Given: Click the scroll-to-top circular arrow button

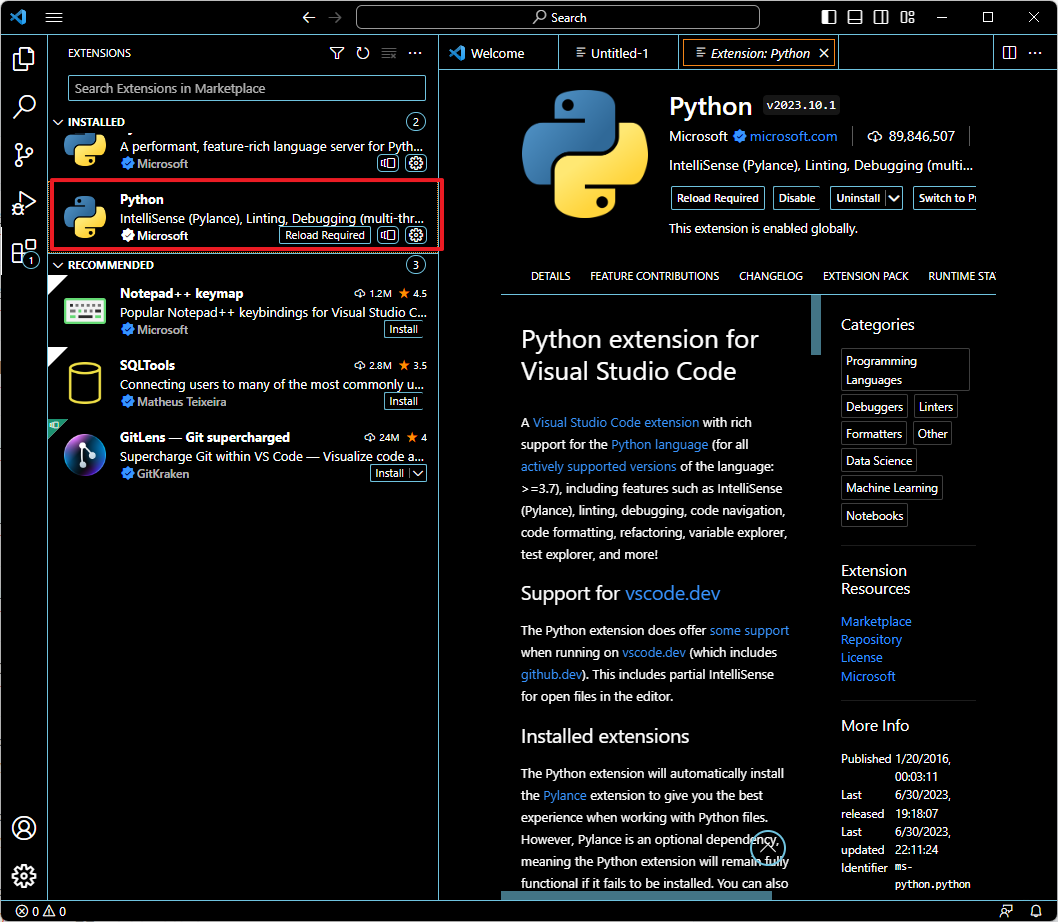Looking at the screenshot, I should tap(768, 848).
